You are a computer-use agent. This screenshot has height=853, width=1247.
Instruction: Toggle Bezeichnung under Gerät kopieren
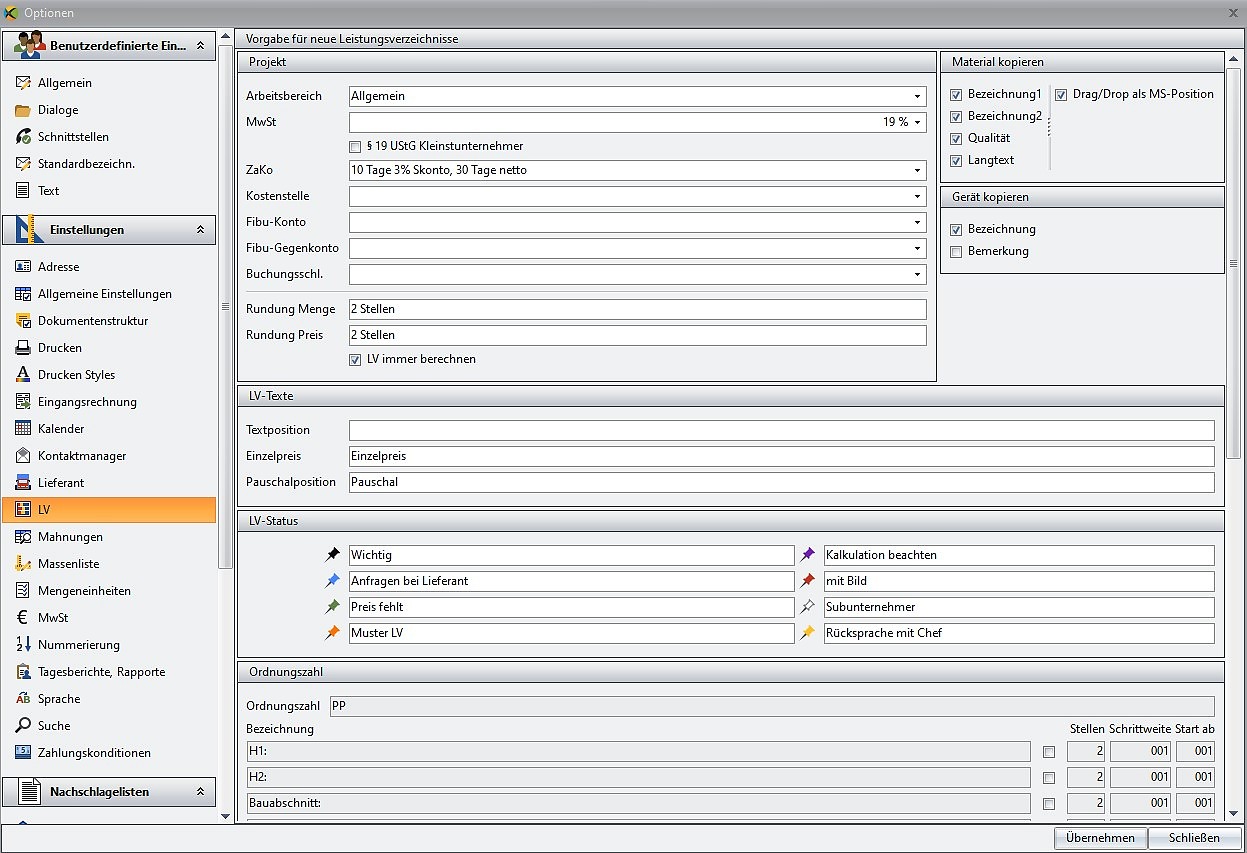tap(956, 230)
